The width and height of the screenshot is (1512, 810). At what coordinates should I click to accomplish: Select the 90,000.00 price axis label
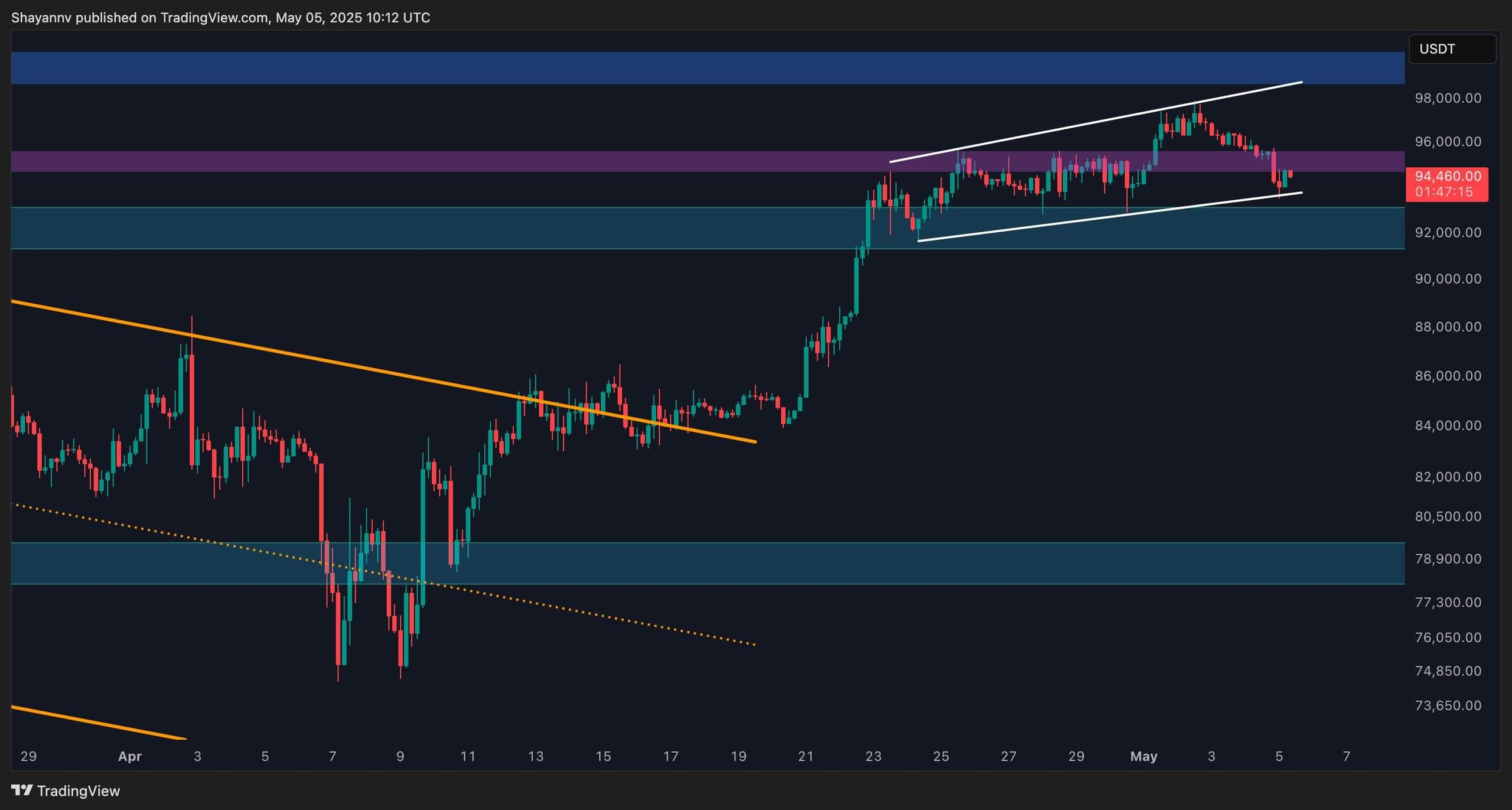point(1448,279)
